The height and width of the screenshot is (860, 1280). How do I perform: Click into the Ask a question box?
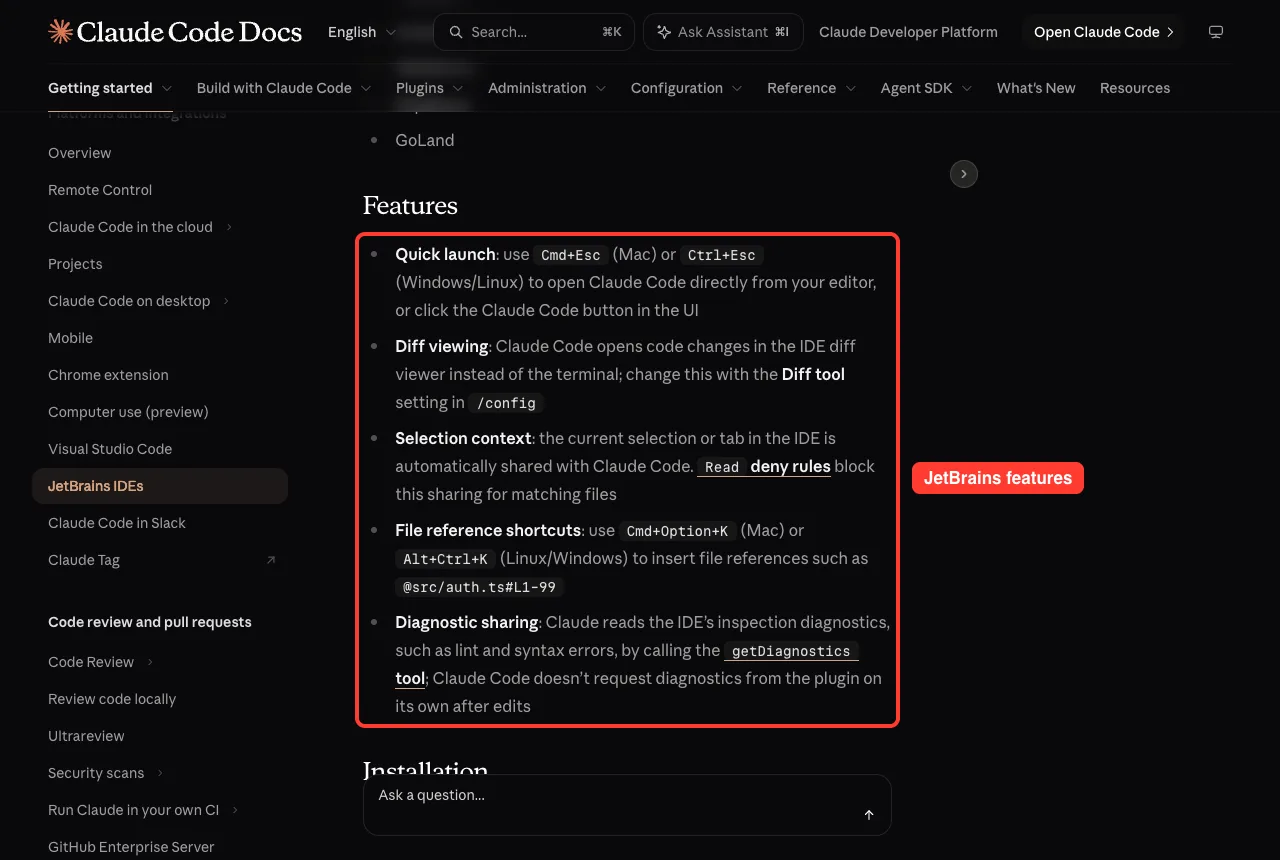click(627, 805)
